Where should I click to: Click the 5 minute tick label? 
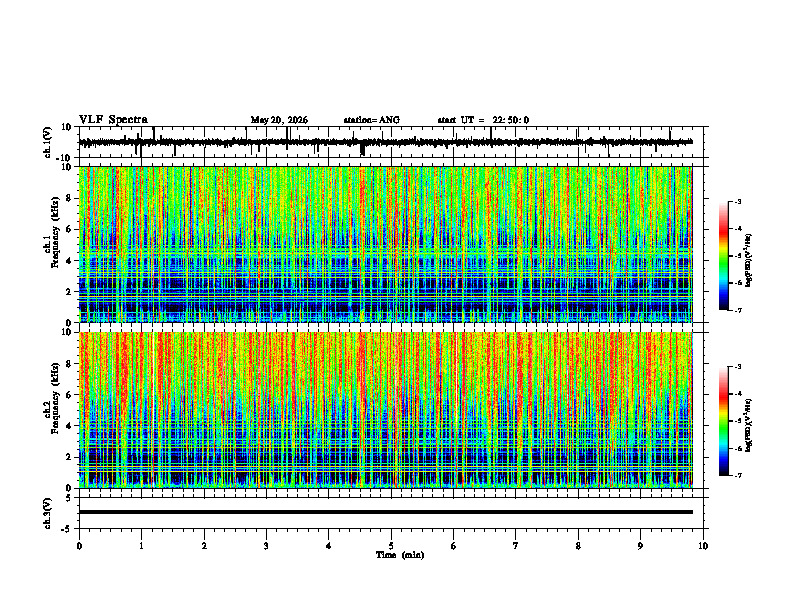(x=391, y=546)
